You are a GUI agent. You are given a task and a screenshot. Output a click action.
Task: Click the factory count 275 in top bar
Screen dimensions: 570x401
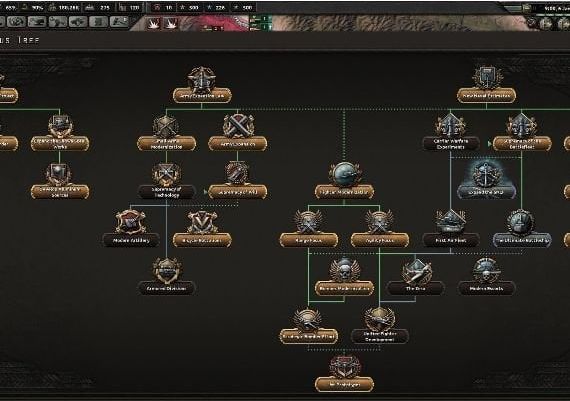pos(105,8)
